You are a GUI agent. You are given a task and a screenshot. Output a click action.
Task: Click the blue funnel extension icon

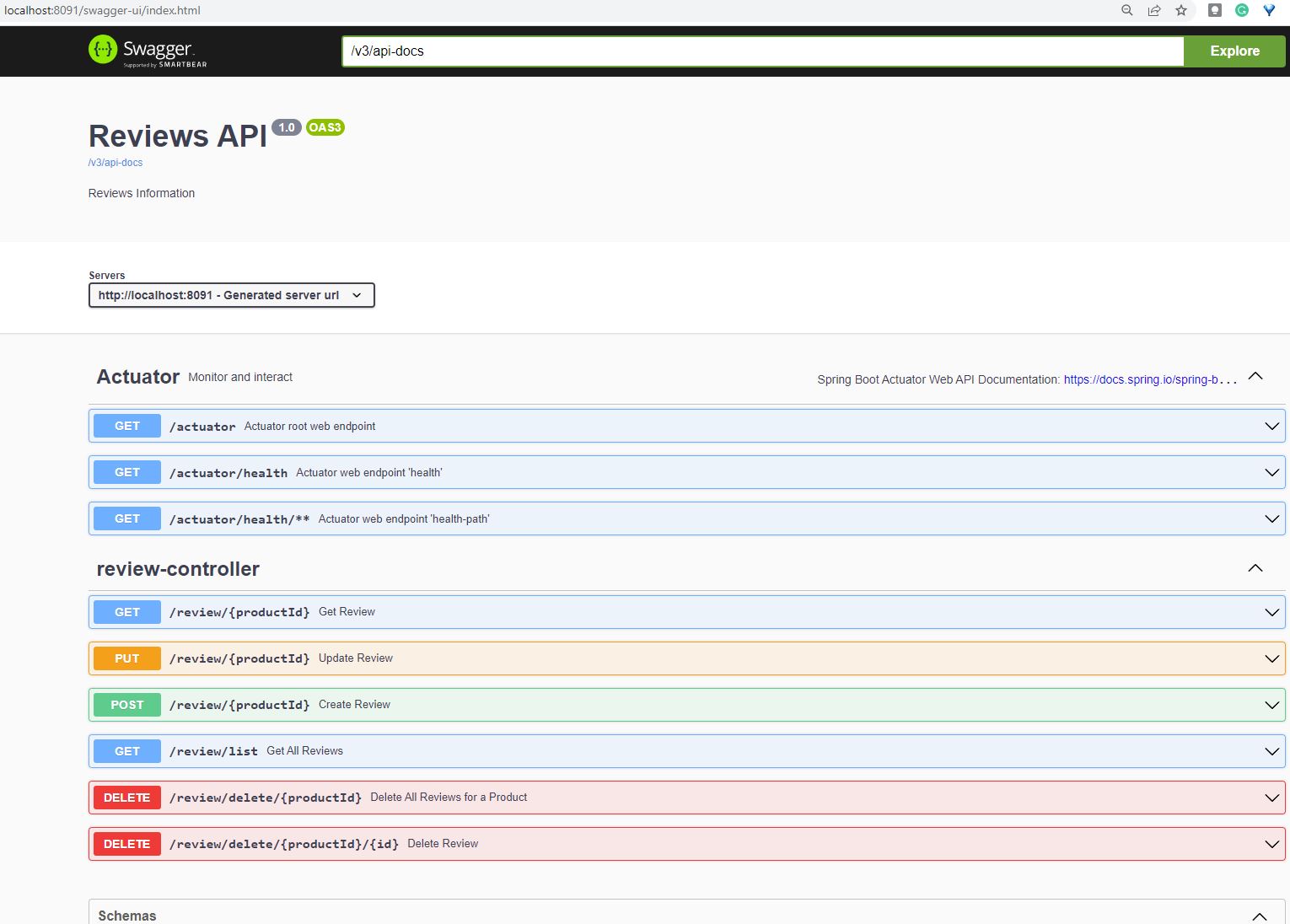(x=1268, y=11)
